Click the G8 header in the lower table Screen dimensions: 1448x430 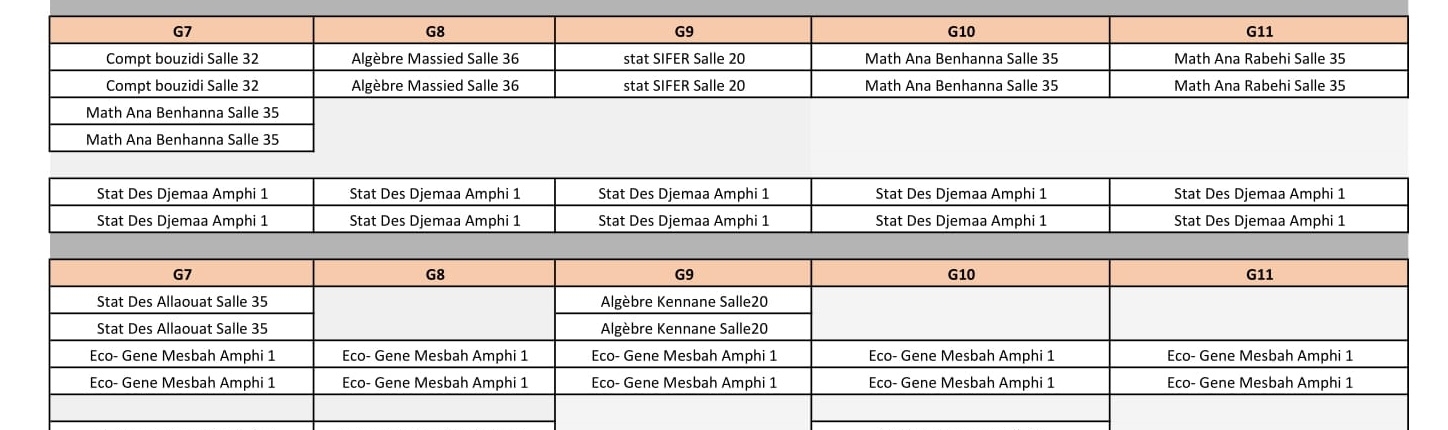click(x=435, y=274)
